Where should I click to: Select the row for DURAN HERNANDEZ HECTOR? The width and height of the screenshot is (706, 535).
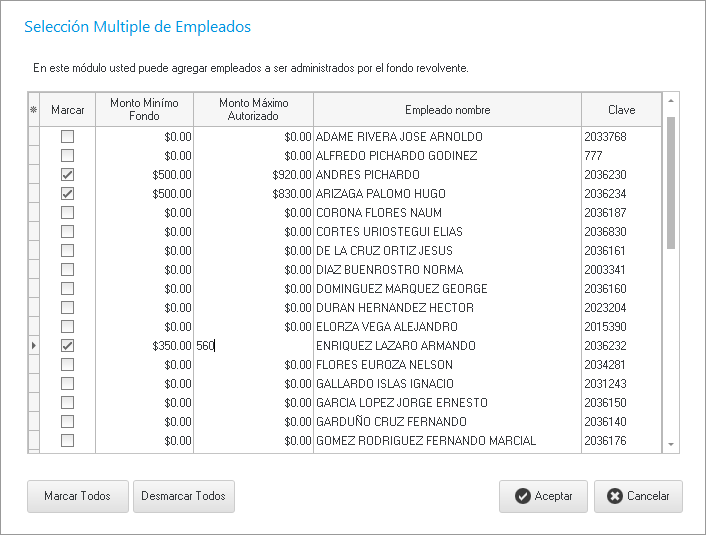tap(446, 308)
